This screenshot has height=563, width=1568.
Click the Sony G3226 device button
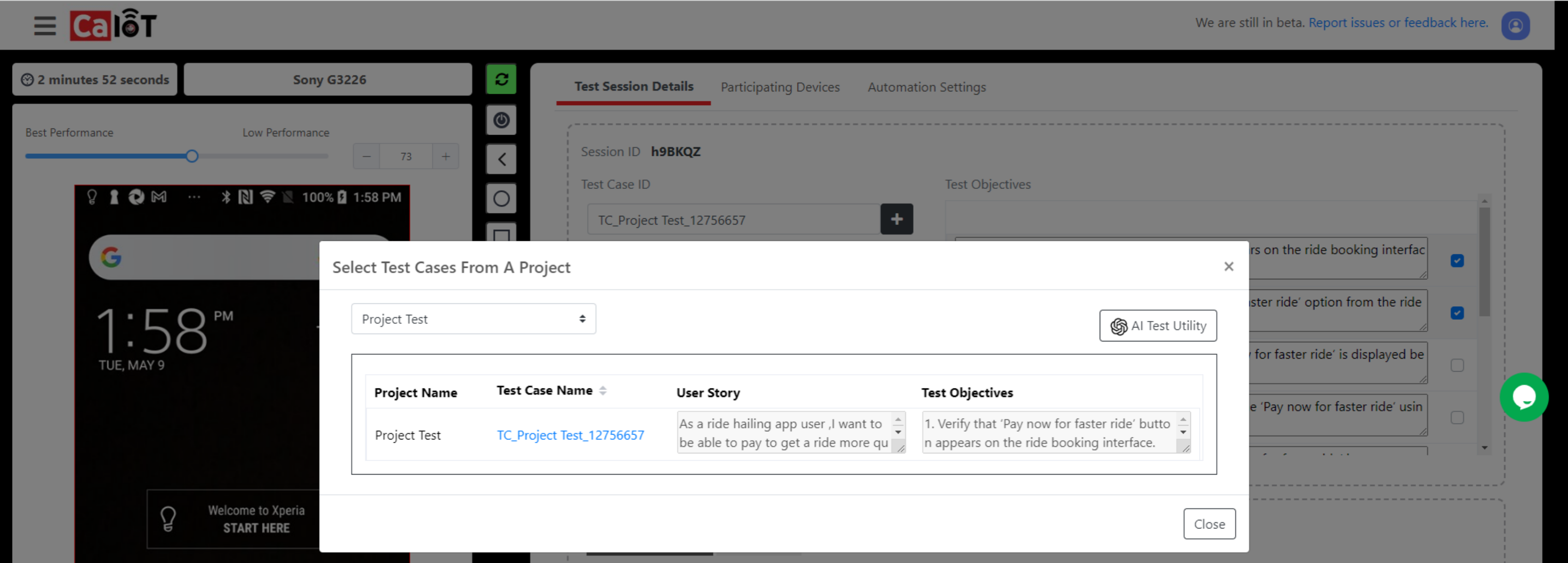329,80
